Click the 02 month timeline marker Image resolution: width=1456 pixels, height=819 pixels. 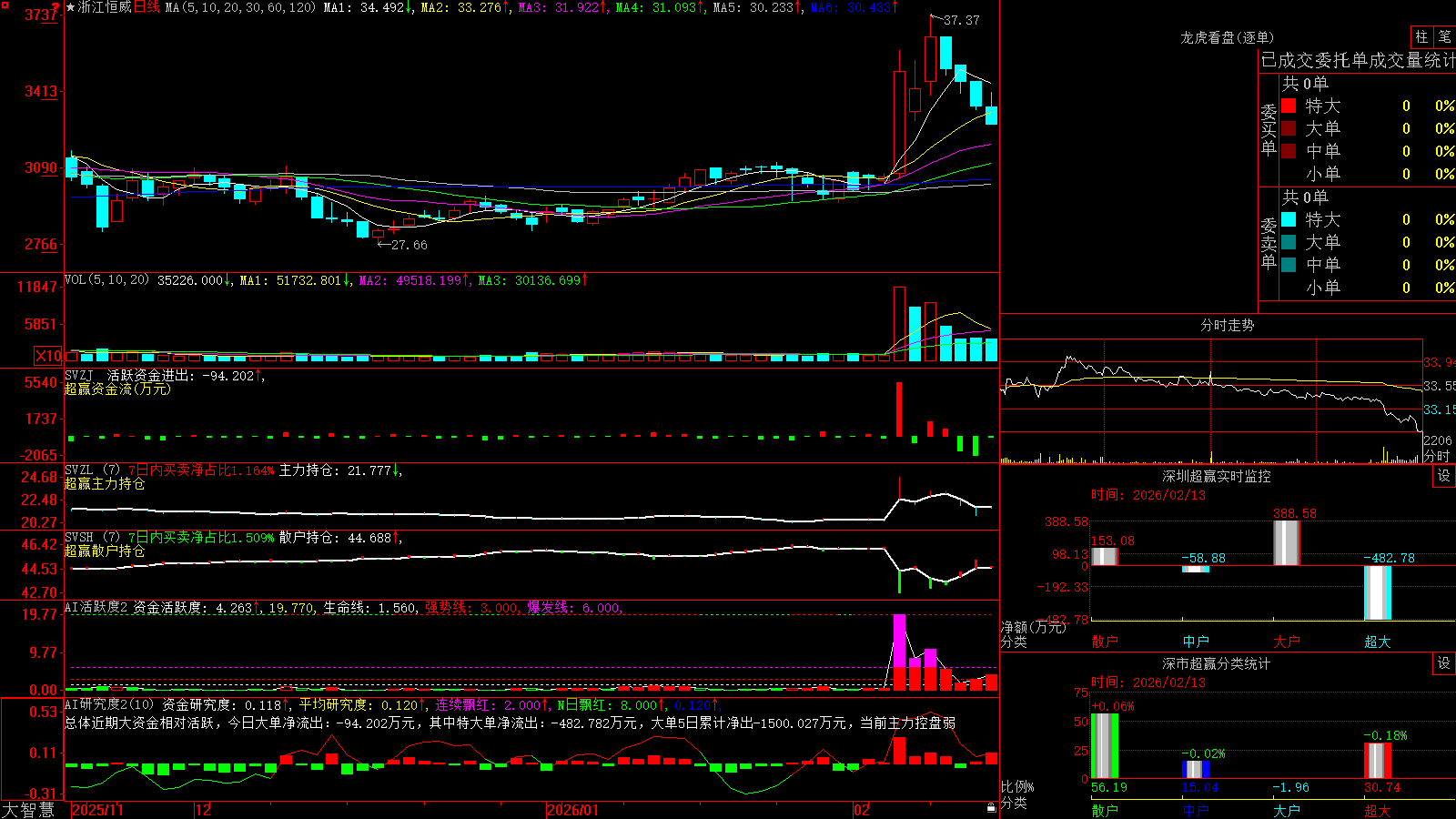pyautogui.click(x=862, y=810)
